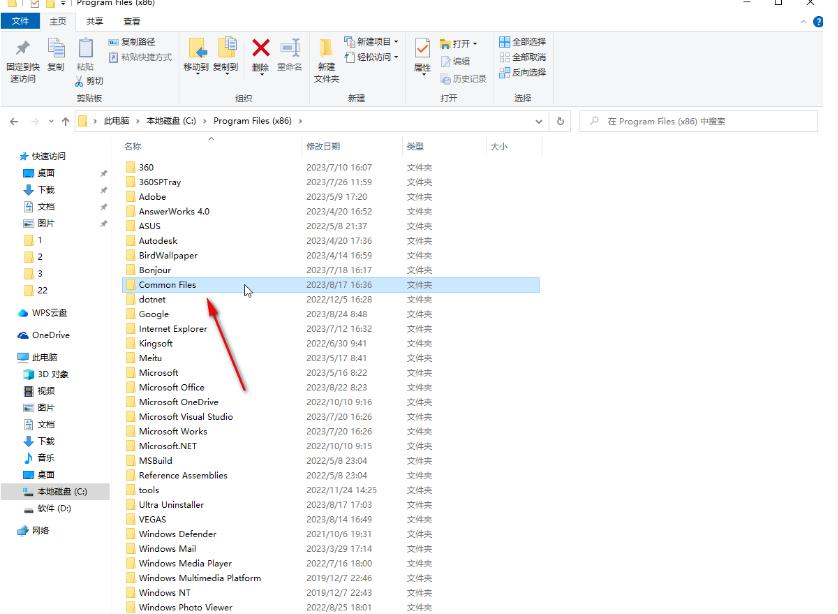Screen dimensions: 838x614
Task: Sort by the Name column header
Action: pyautogui.click(x=133, y=146)
